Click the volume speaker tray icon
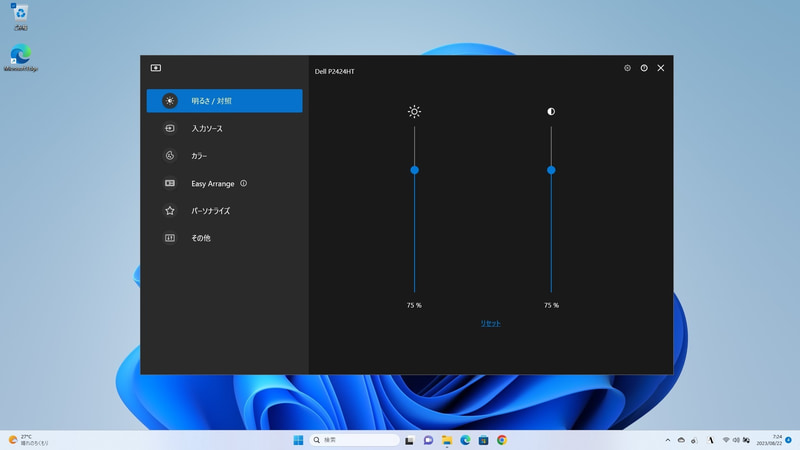Screen dimensions: 800x450 click(736, 440)
